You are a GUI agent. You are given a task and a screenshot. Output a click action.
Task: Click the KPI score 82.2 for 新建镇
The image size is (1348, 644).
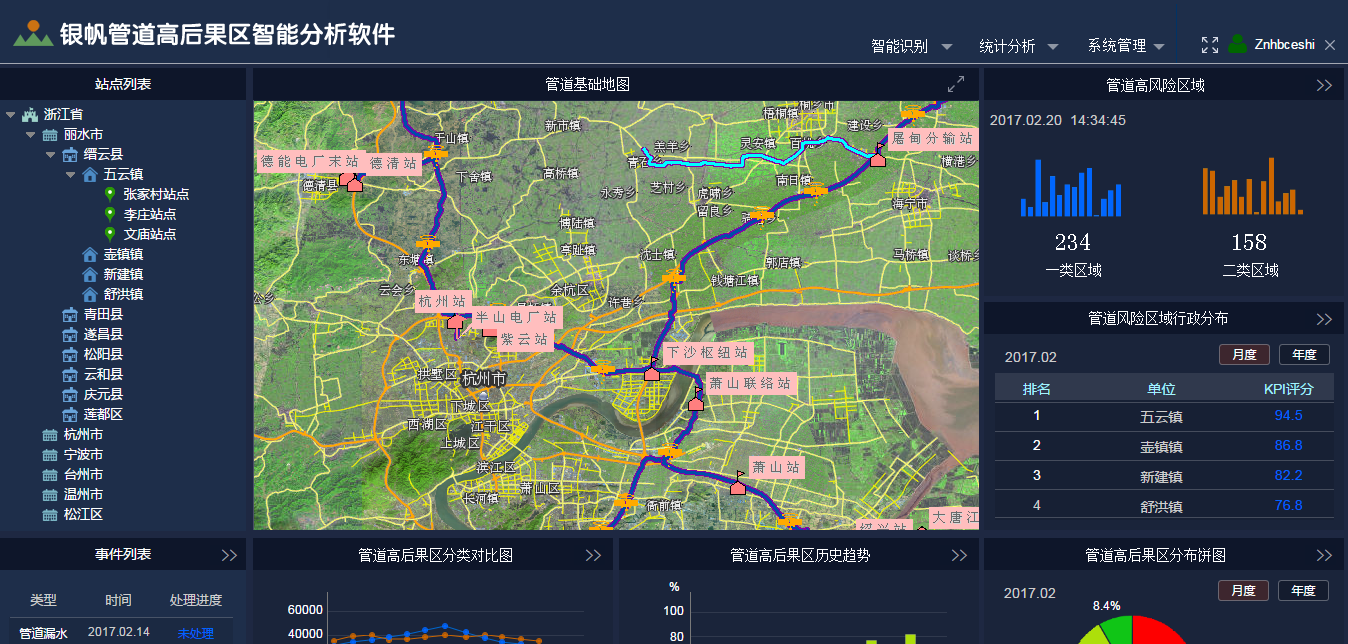point(1289,476)
